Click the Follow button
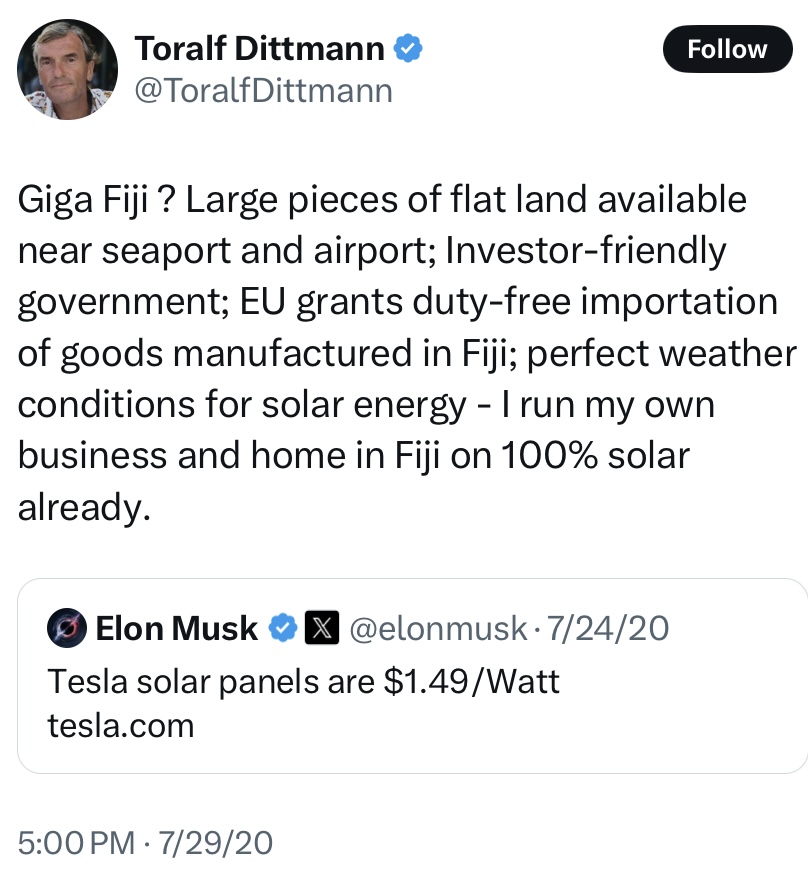This screenshot has width=808, height=873. tap(727, 49)
